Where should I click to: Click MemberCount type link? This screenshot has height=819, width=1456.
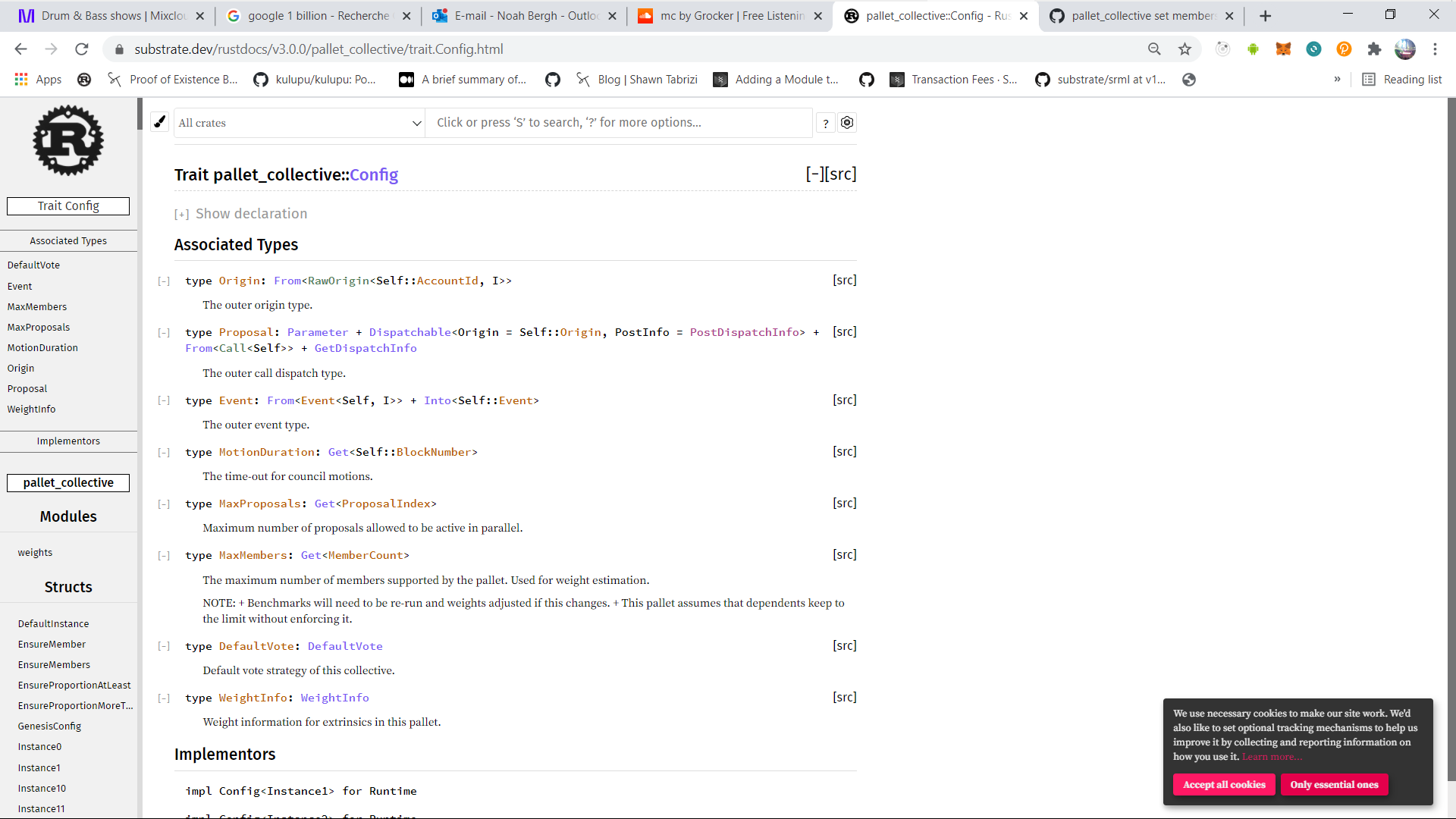point(366,556)
